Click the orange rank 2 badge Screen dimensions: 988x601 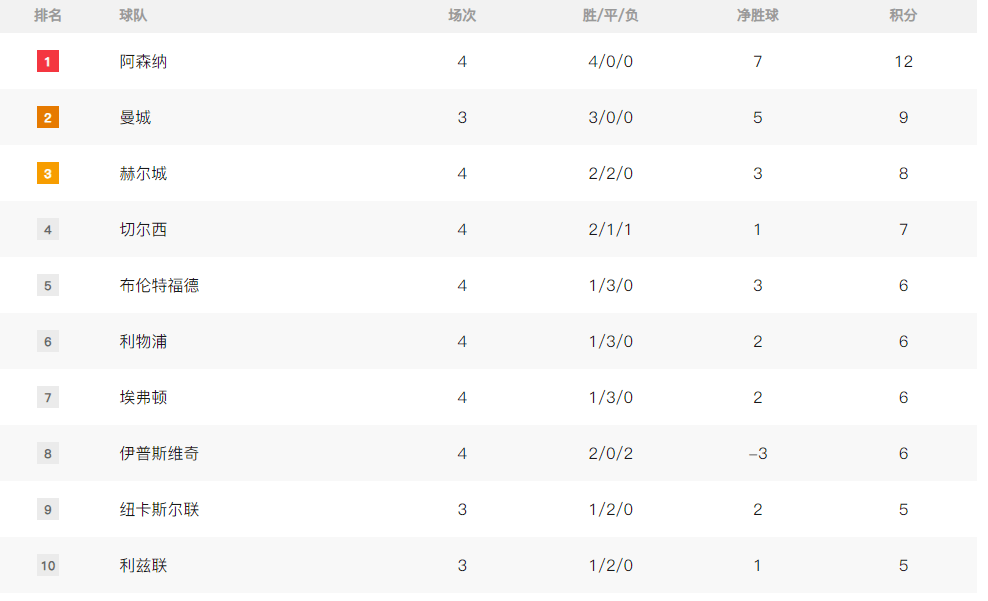(x=48, y=117)
